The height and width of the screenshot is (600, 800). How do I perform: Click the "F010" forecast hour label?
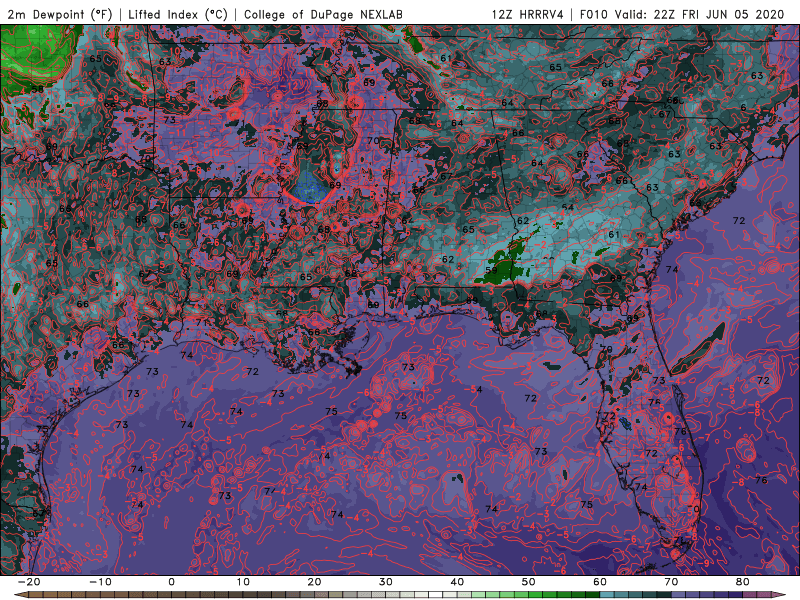pos(593,14)
